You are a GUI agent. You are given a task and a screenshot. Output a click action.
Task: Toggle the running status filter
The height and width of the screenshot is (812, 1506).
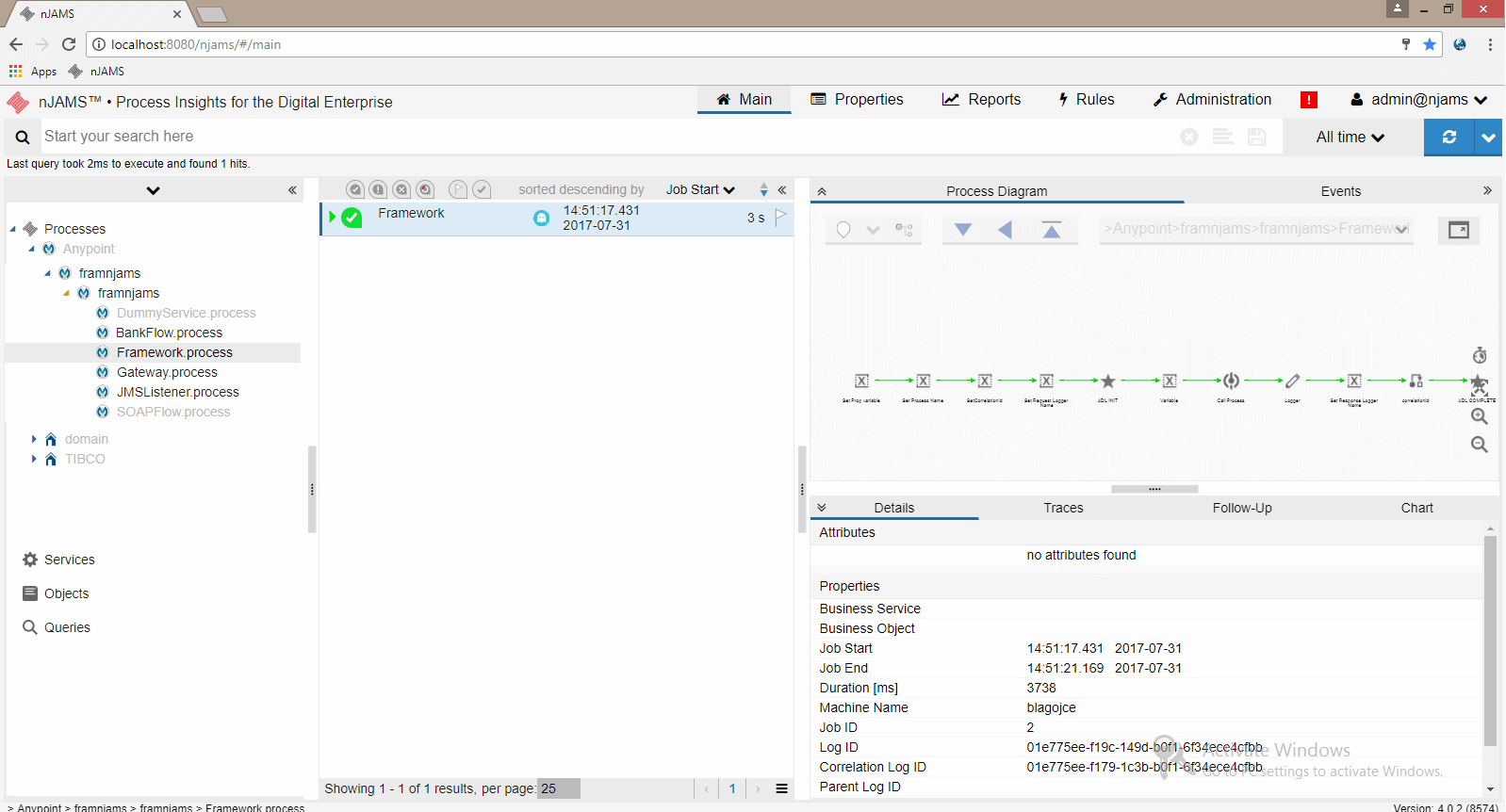click(x=425, y=189)
